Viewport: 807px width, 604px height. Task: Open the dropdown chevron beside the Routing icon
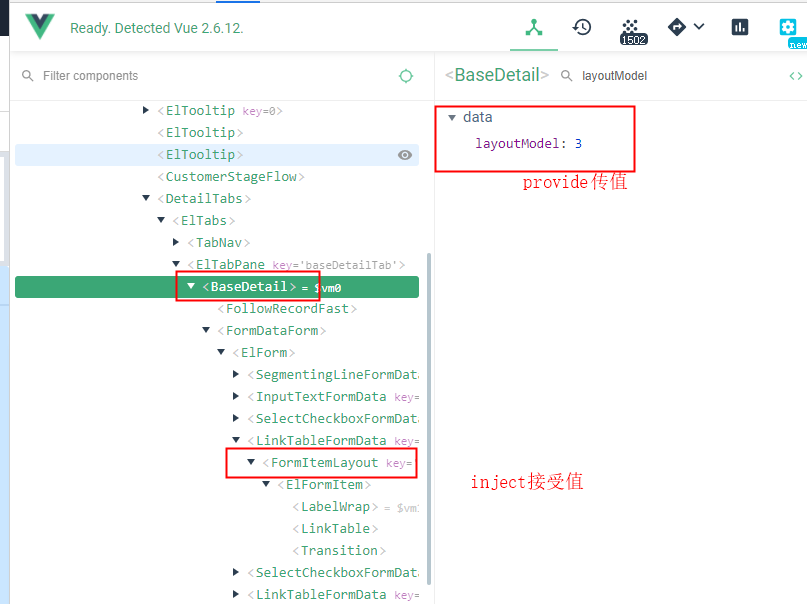point(700,28)
